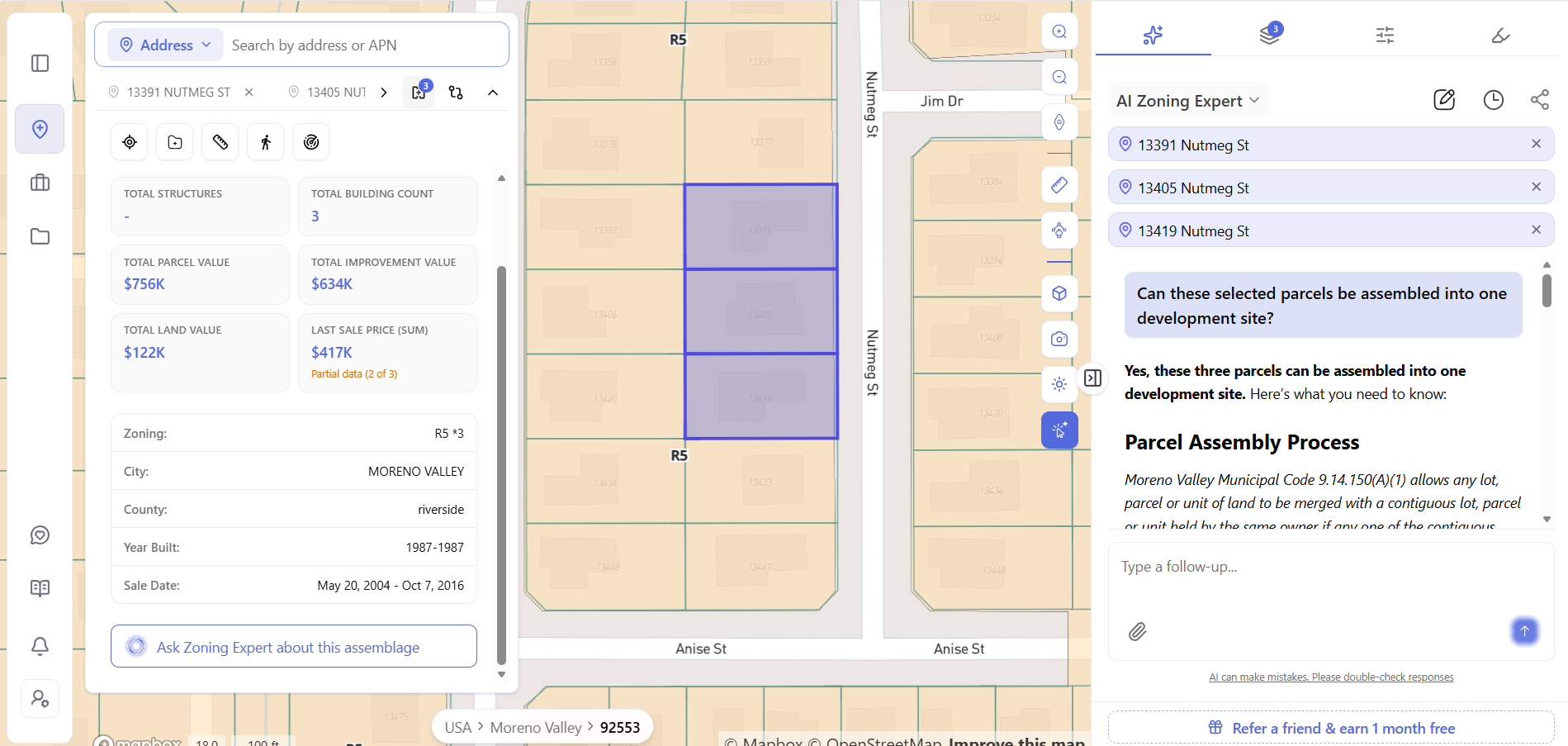Open the assemblage parcels icon with badge

419,92
